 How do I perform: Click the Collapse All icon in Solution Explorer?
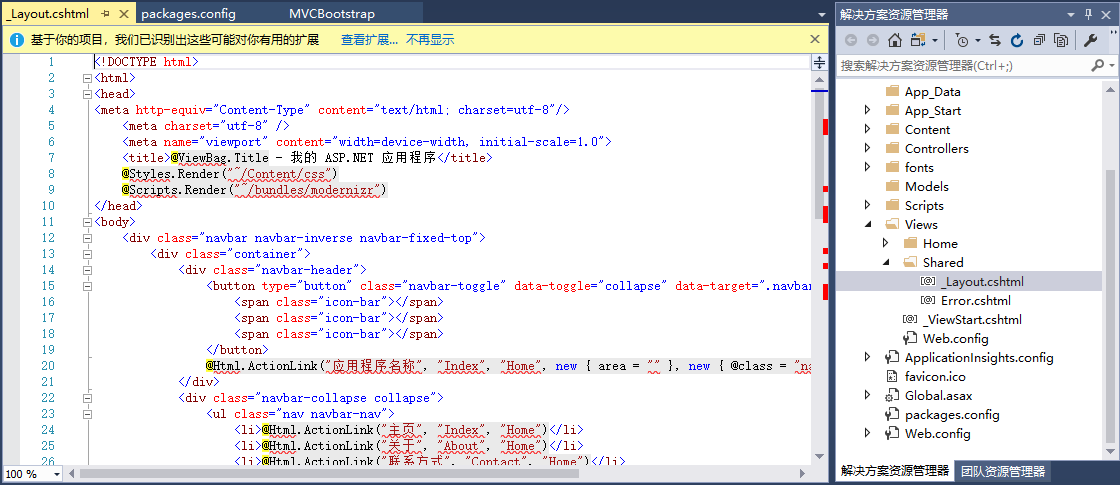click(x=1039, y=40)
